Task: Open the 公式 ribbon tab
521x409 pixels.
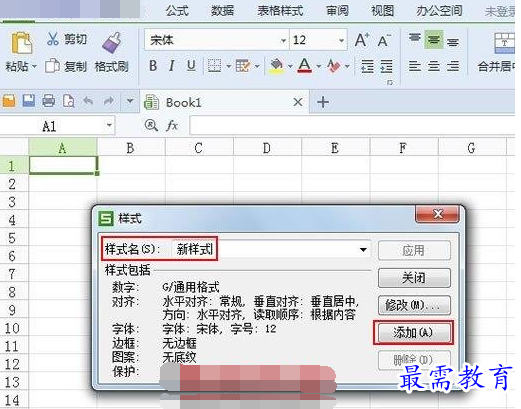Action: [177, 11]
